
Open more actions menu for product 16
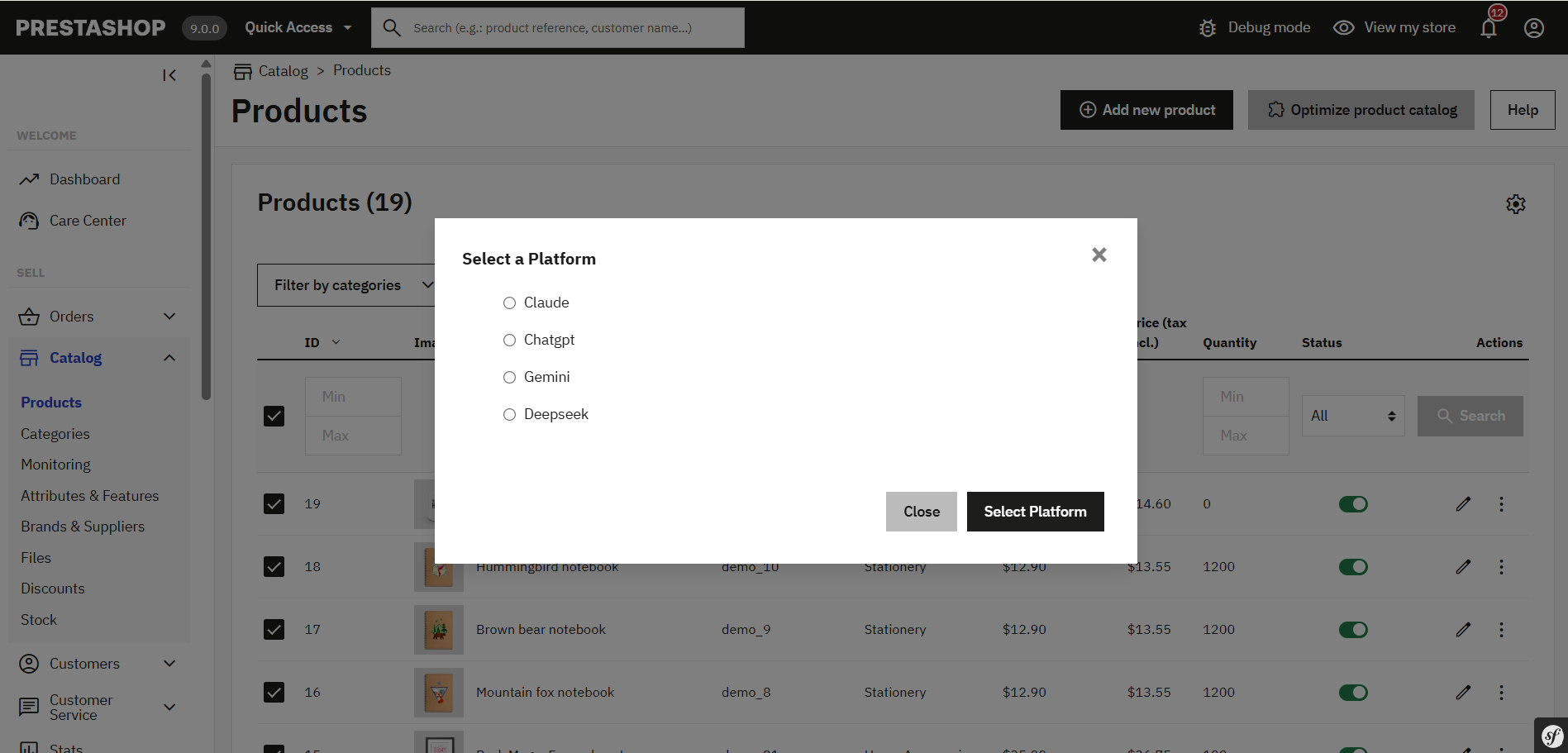(x=1501, y=693)
